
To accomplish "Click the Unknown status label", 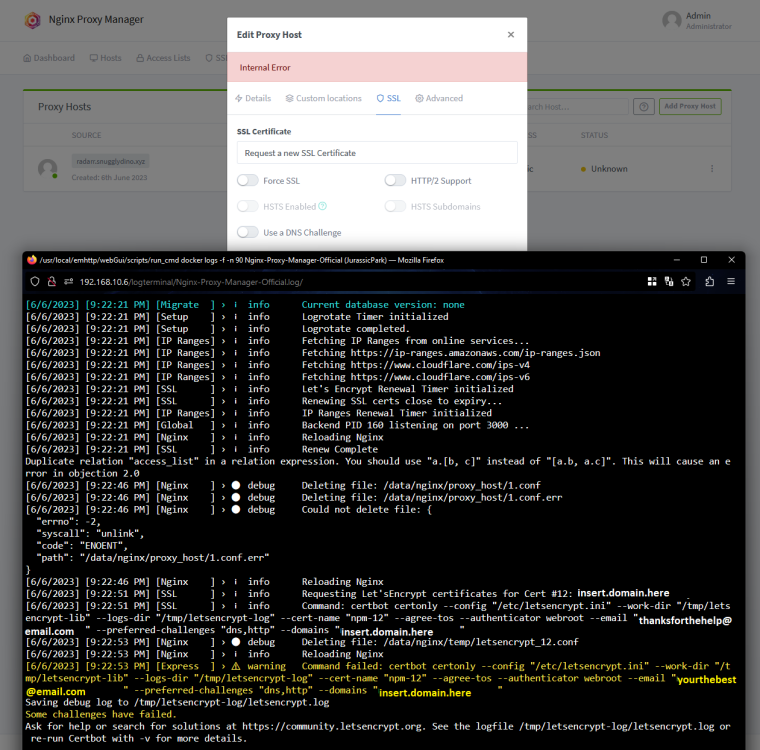I will click(609, 169).
